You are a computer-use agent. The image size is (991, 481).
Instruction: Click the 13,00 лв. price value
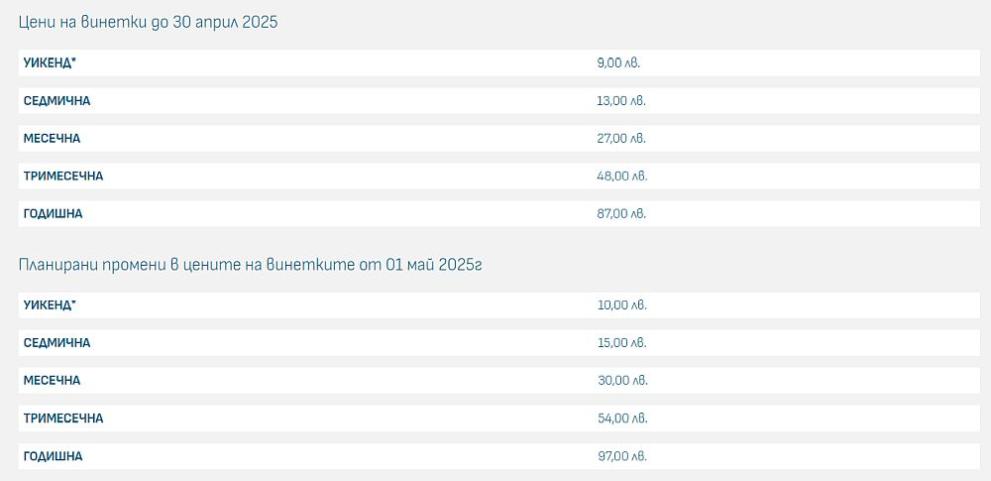point(621,101)
